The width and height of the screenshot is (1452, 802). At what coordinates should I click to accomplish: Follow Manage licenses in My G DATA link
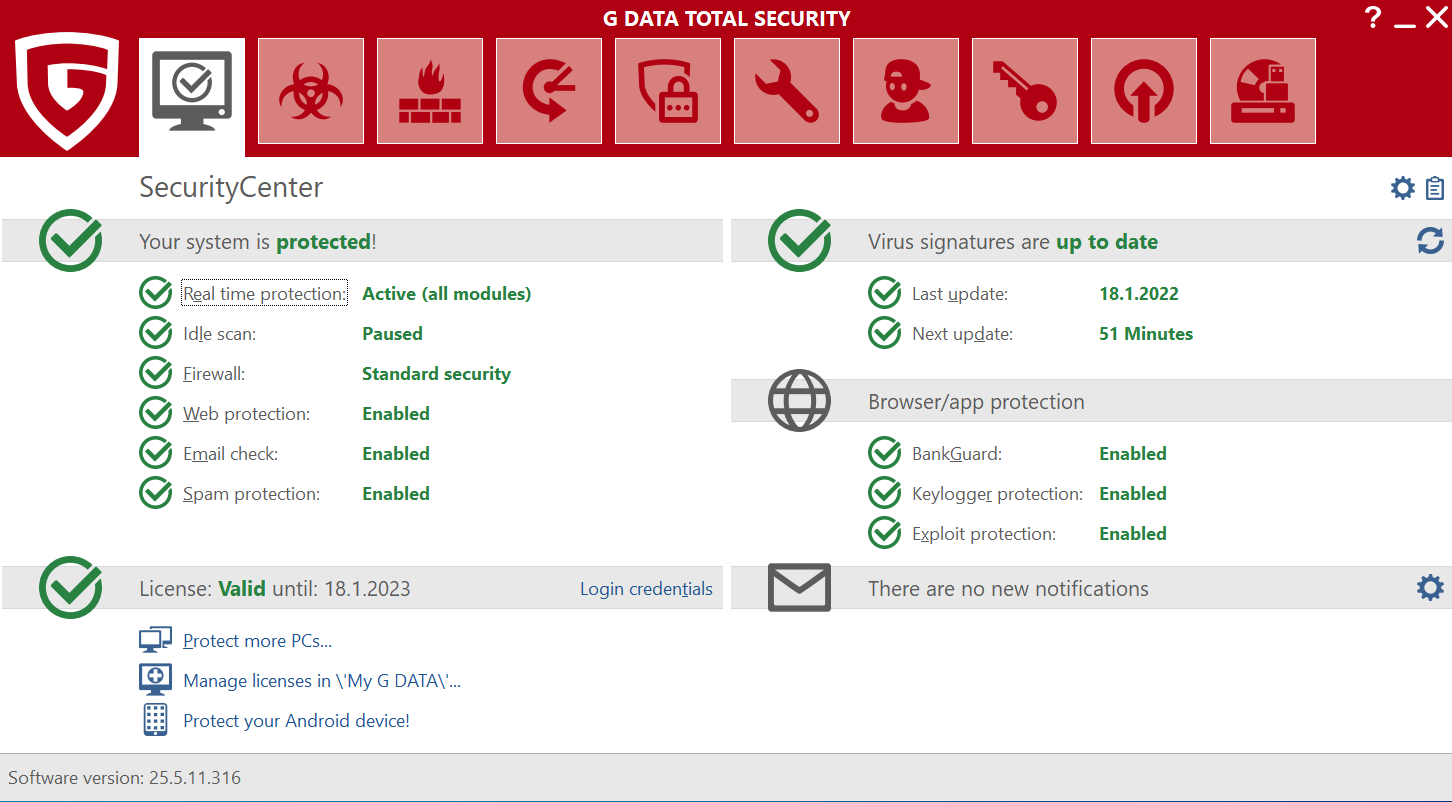322,681
